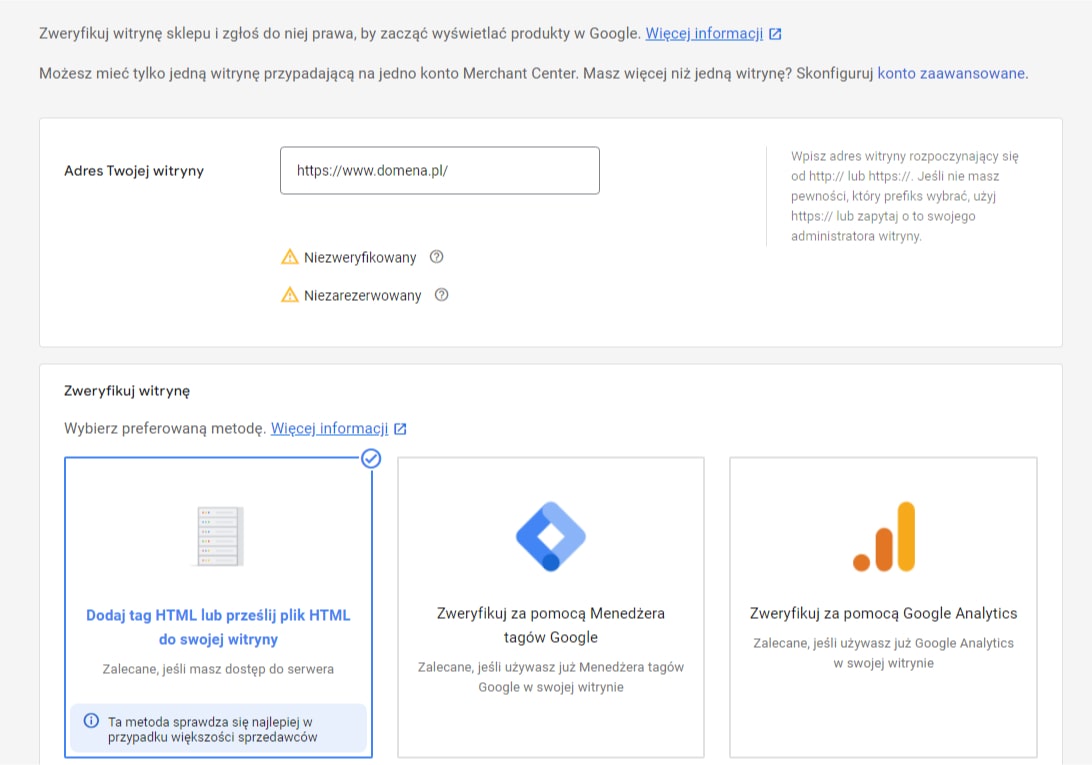The height and width of the screenshot is (765, 1092).
Task: Click the Google Analytics logo icon
Action: (x=884, y=537)
